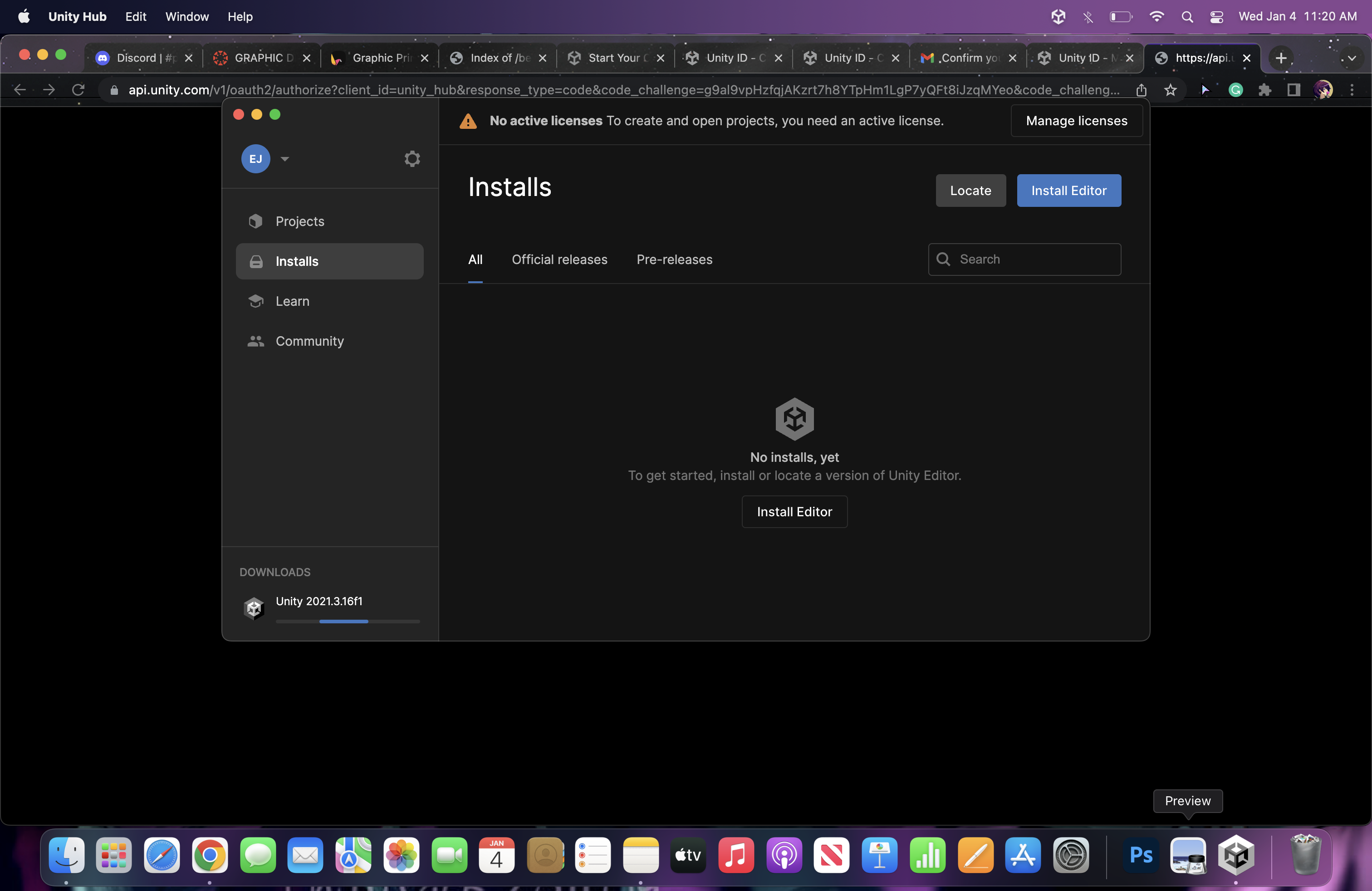The height and width of the screenshot is (891, 1372).
Task: Click the centered Install Editor button
Action: coord(794,512)
